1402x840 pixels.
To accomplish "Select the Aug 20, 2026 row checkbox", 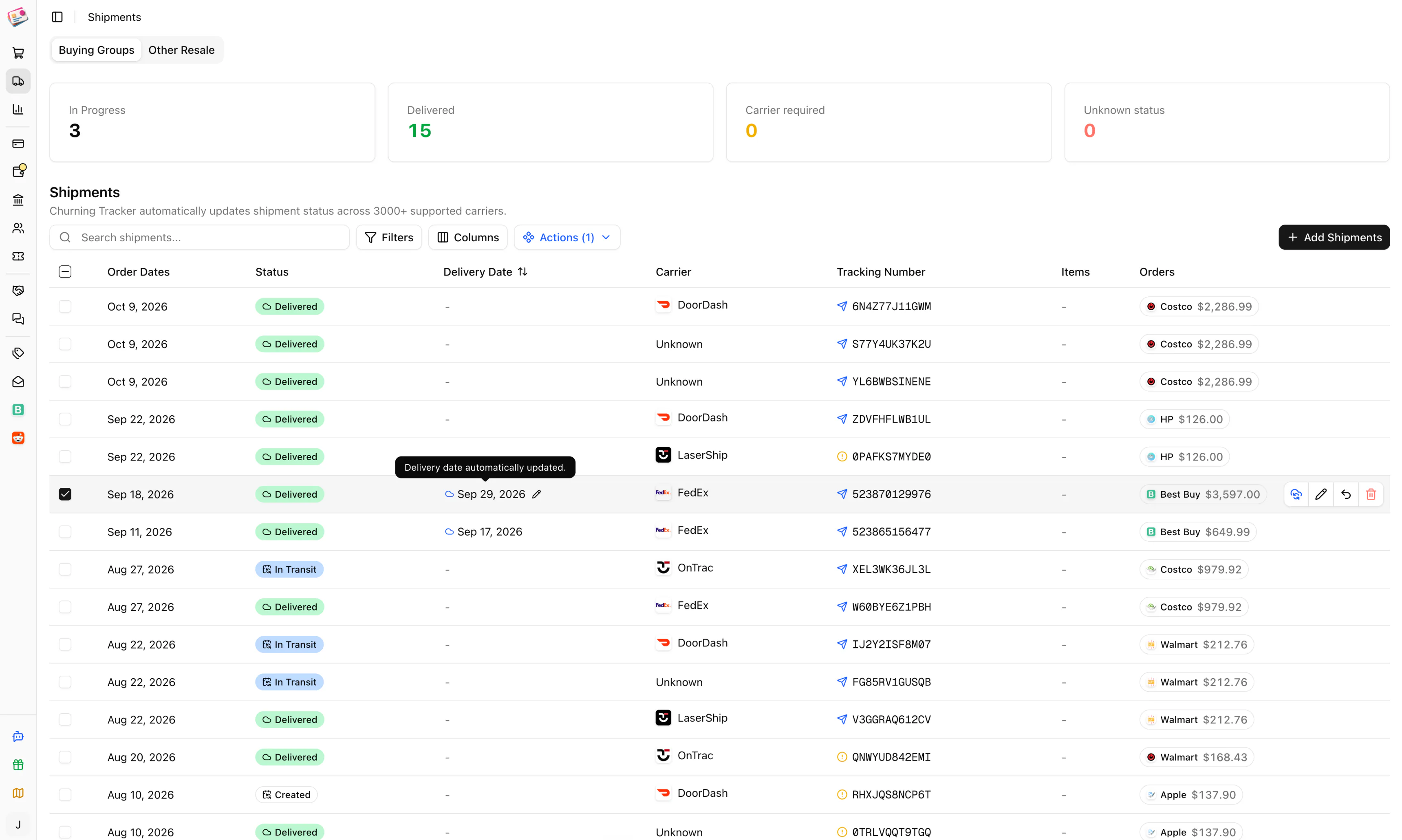I will point(65,757).
